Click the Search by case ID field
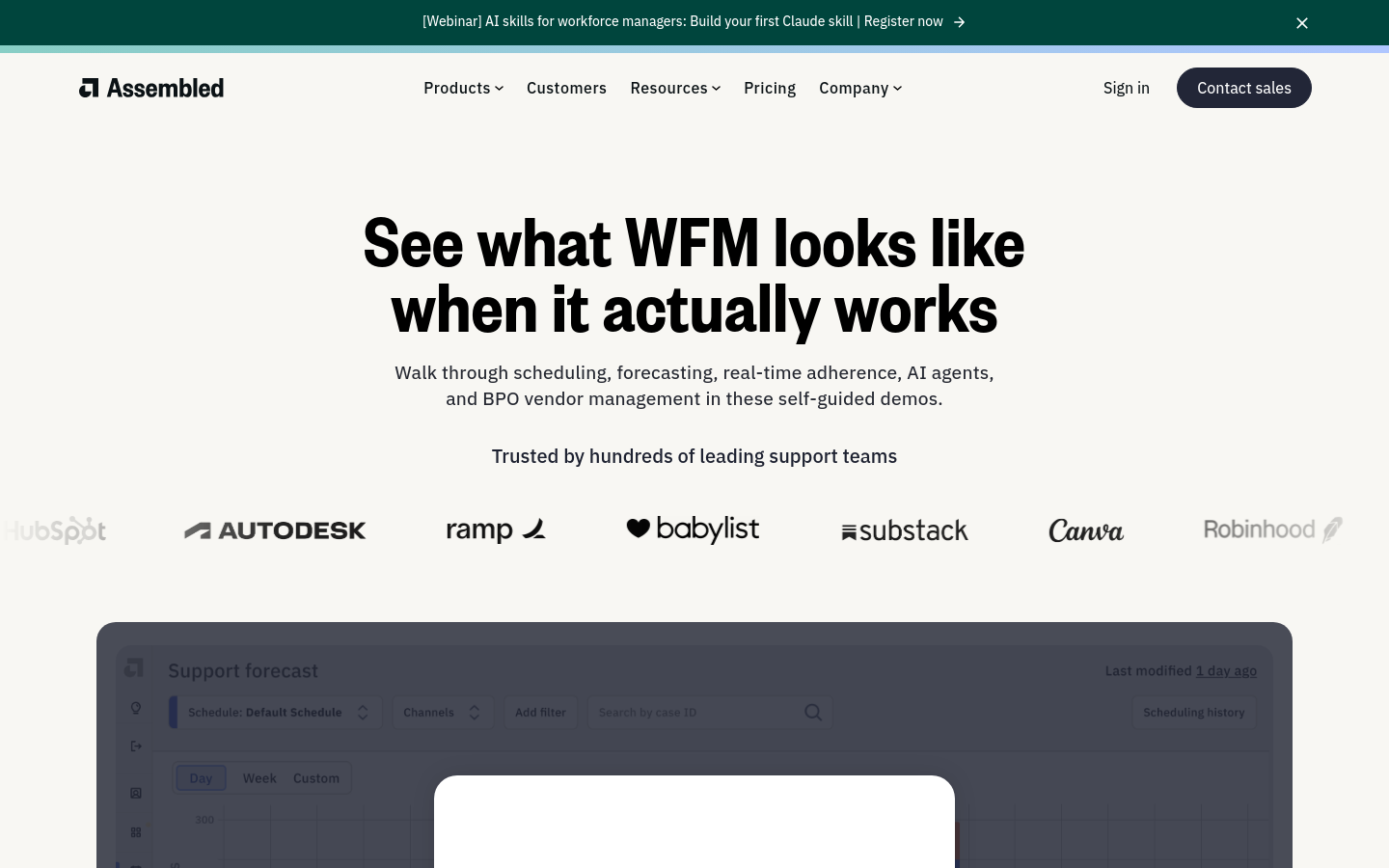Viewport: 1389px width, 868px height. [x=710, y=713]
